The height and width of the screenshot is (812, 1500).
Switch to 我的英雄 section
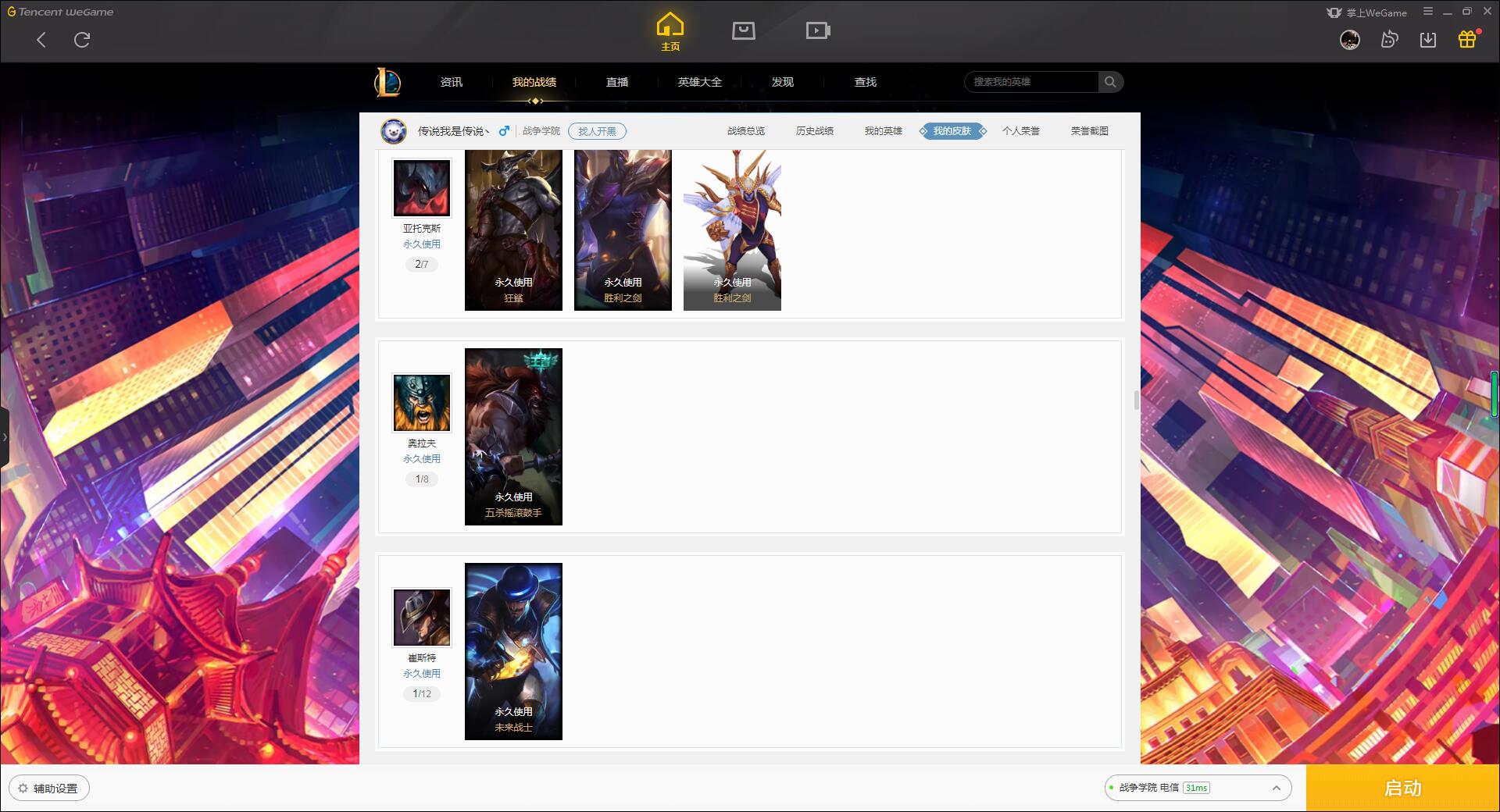[x=884, y=131]
